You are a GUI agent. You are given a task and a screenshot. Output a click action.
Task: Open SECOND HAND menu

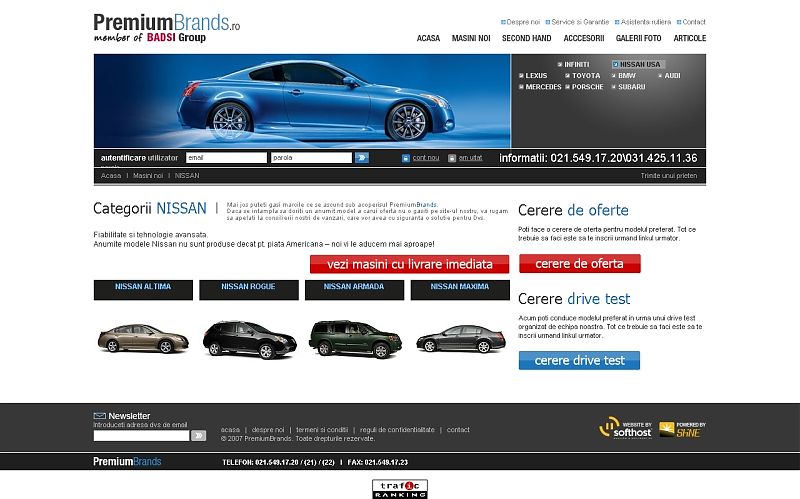click(527, 38)
